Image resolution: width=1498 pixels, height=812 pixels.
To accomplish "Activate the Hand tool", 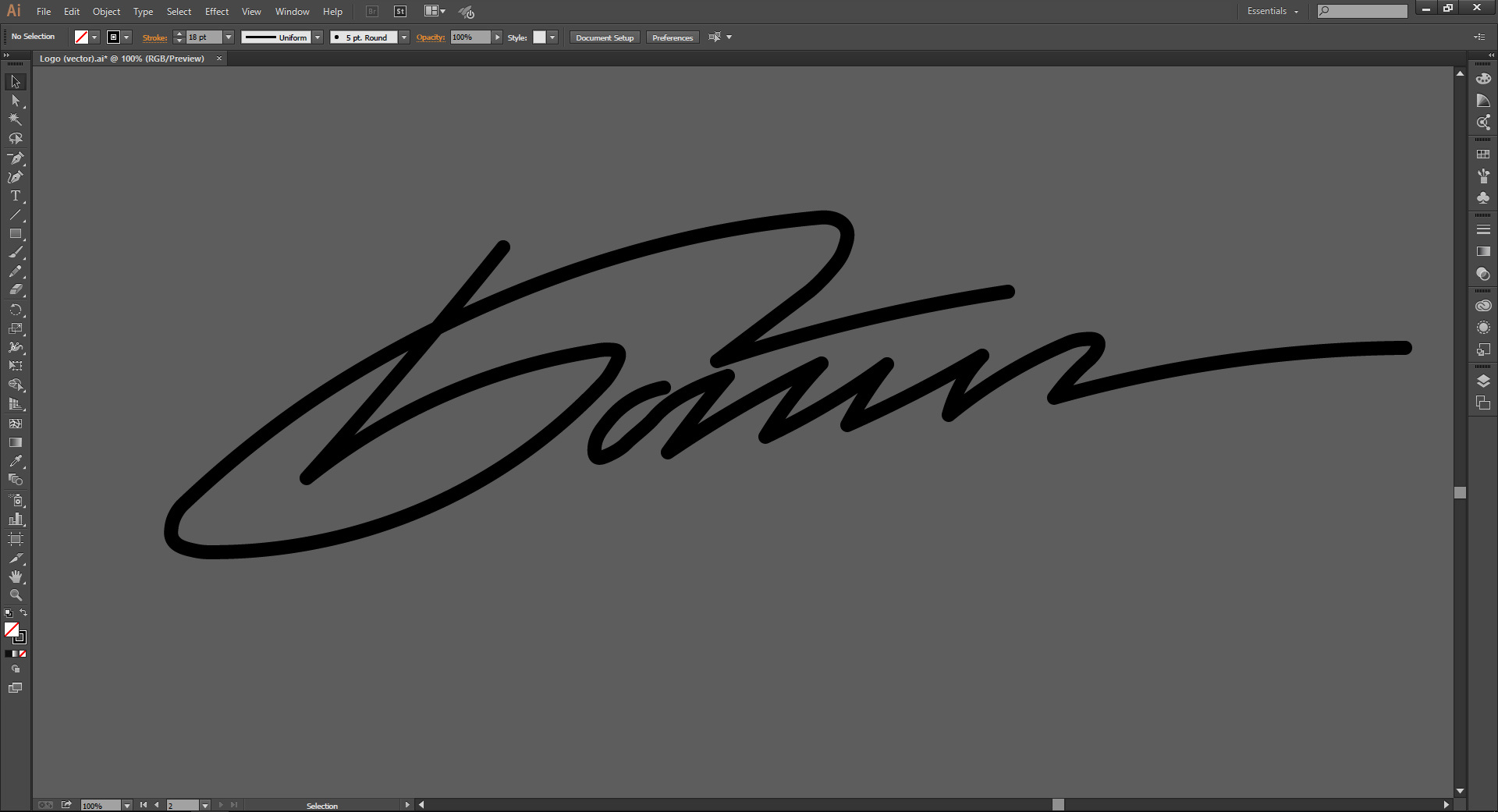I will pyautogui.click(x=16, y=576).
